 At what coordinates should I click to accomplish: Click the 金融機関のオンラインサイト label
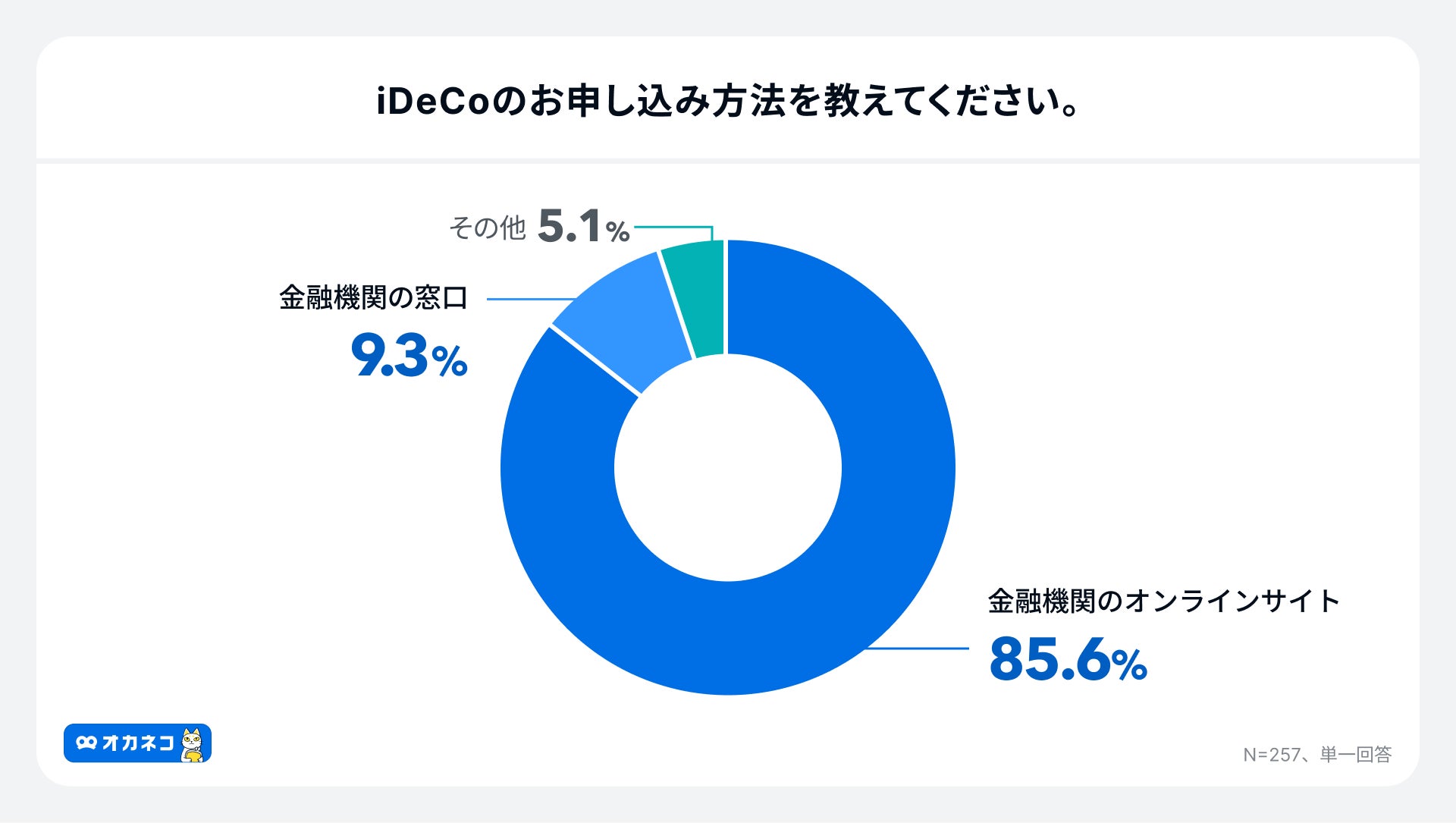pyautogui.click(x=1164, y=602)
